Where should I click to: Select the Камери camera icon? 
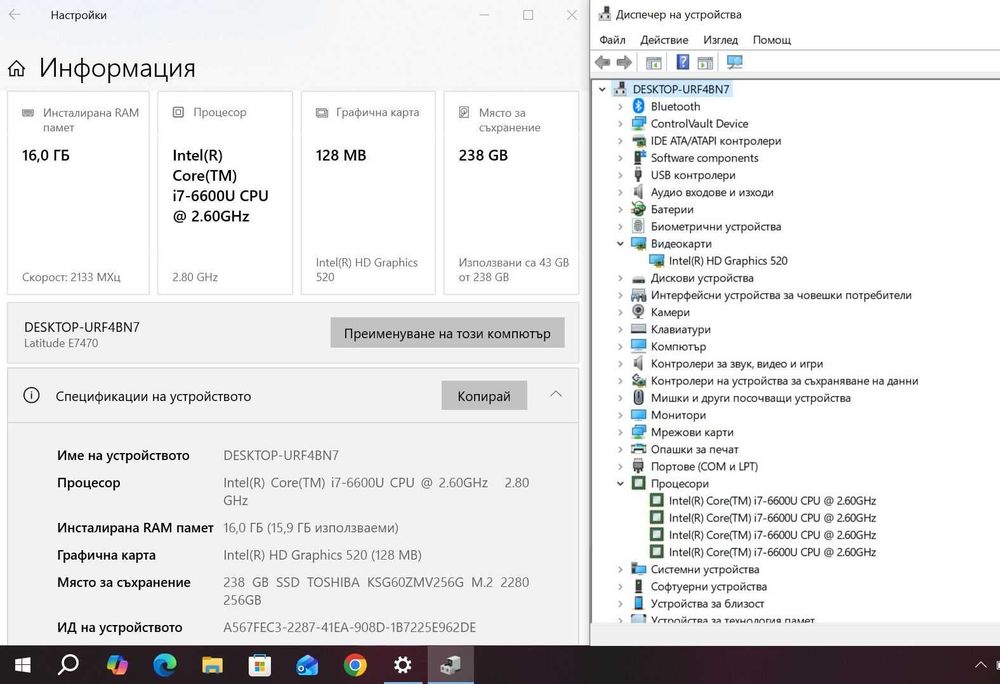click(638, 312)
